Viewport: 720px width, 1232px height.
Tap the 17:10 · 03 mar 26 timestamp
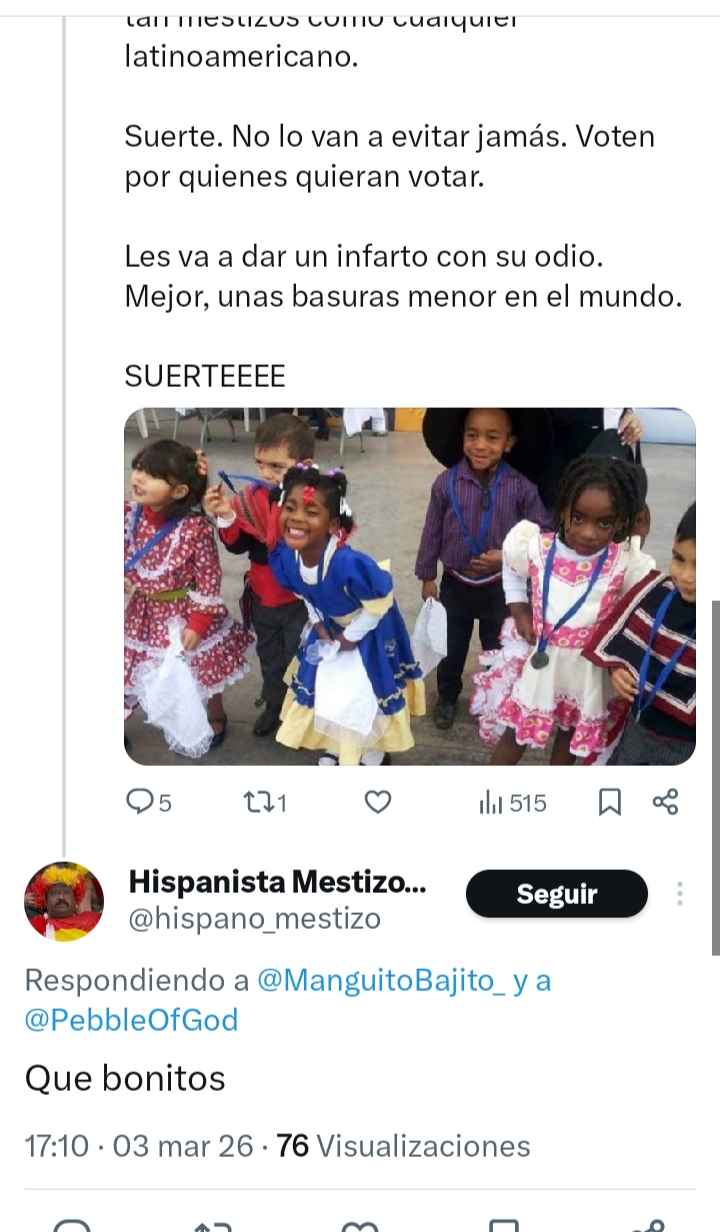pyautogui.click(x=138, y=1145)
